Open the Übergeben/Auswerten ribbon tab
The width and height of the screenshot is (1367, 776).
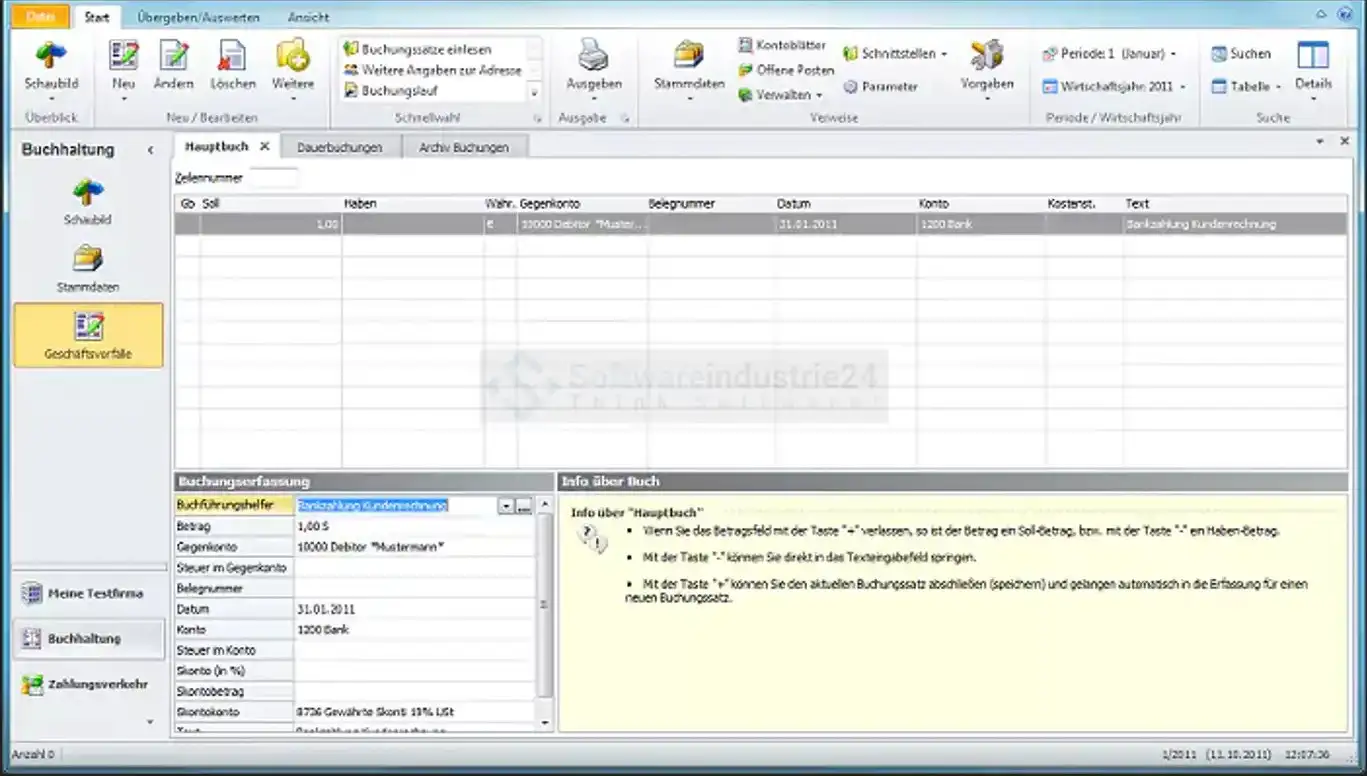click(x=198, y=17)
